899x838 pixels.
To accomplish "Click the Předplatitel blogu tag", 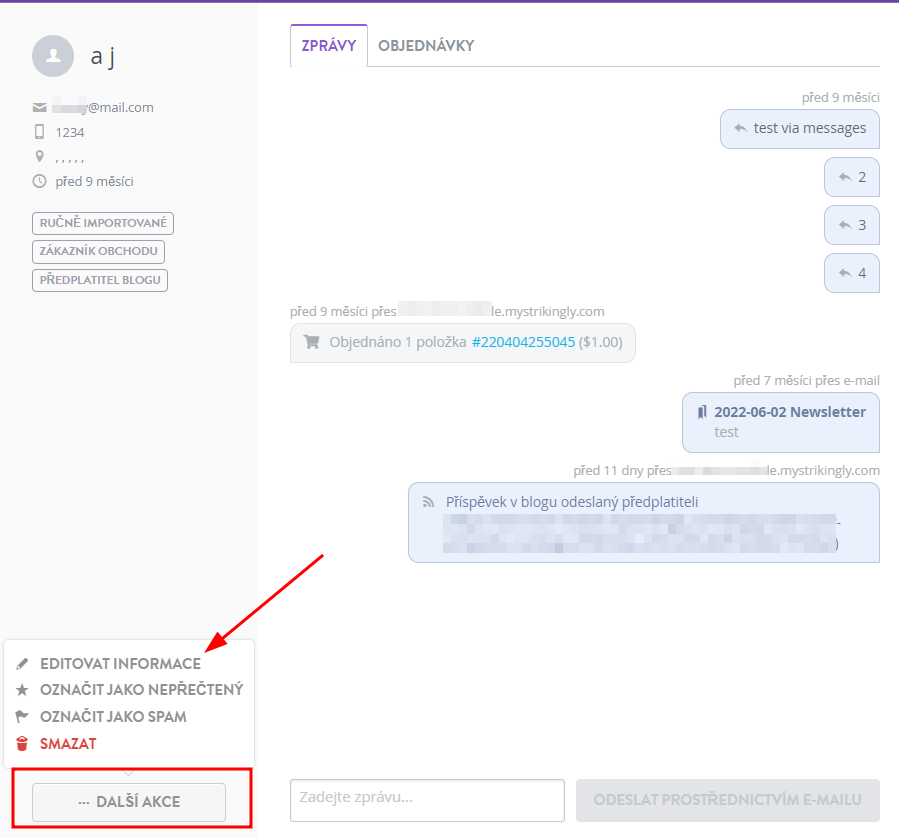I will pos(100,280).
